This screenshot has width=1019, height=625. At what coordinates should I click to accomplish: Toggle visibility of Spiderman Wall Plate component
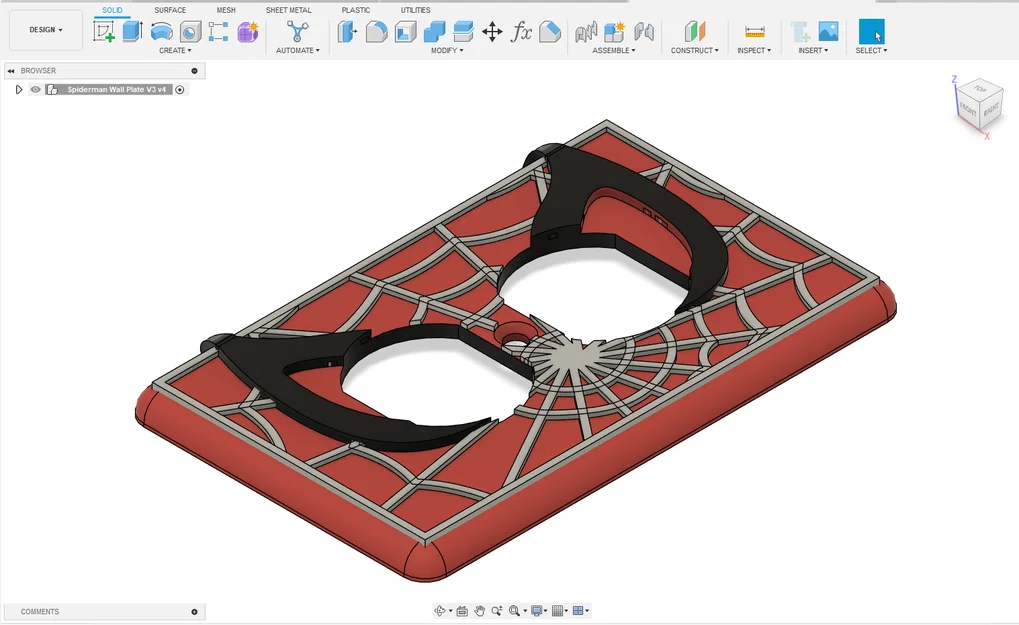click(x=36, y=90)
